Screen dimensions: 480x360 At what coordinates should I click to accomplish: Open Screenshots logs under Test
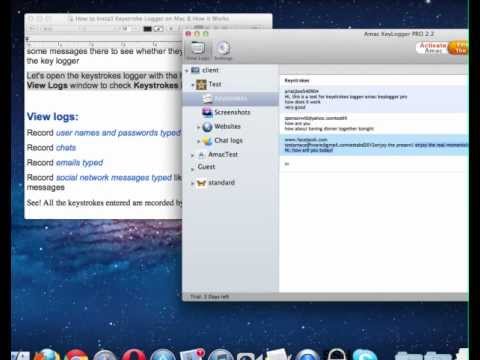click(232, 112)
